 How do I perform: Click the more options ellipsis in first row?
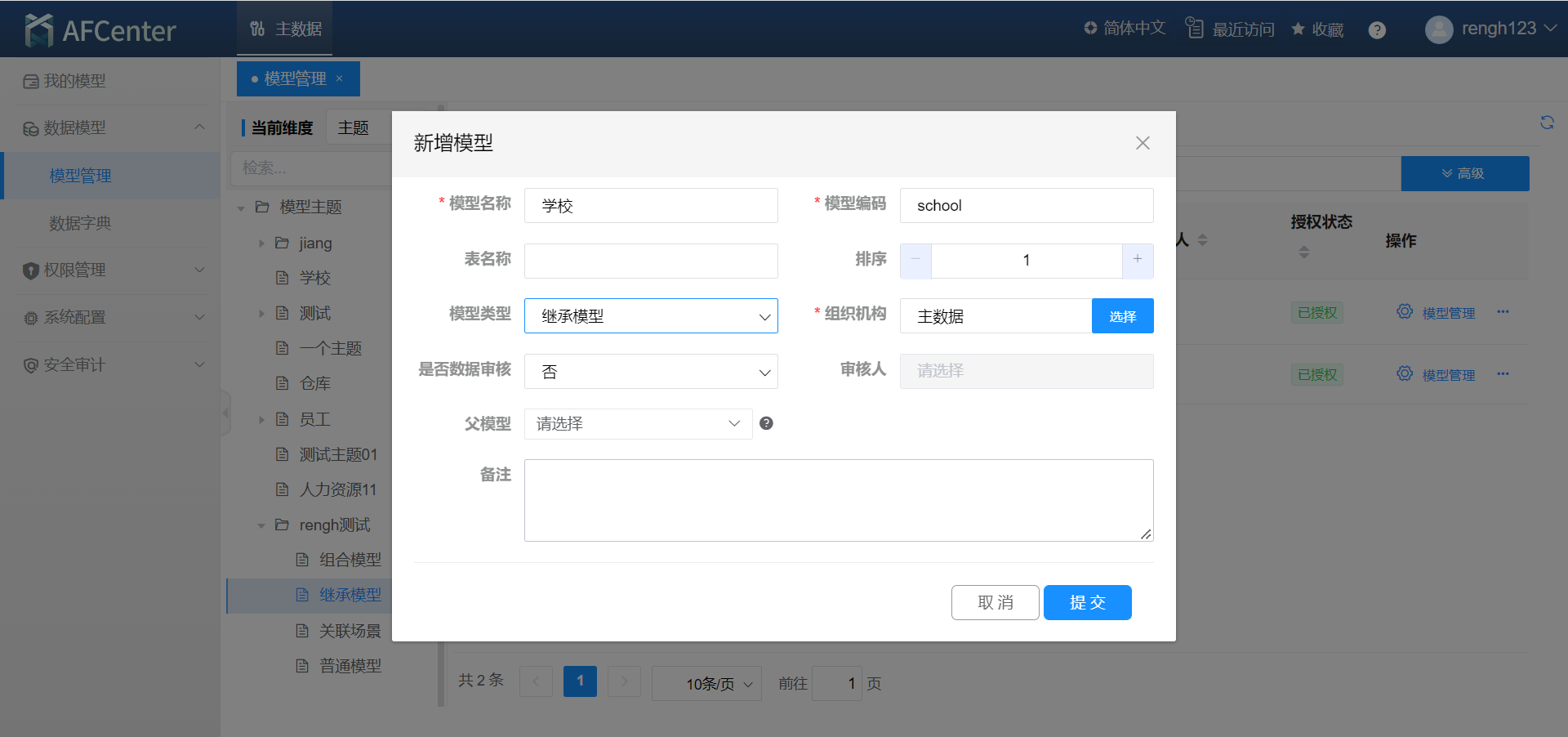[x=1503, y=312]
